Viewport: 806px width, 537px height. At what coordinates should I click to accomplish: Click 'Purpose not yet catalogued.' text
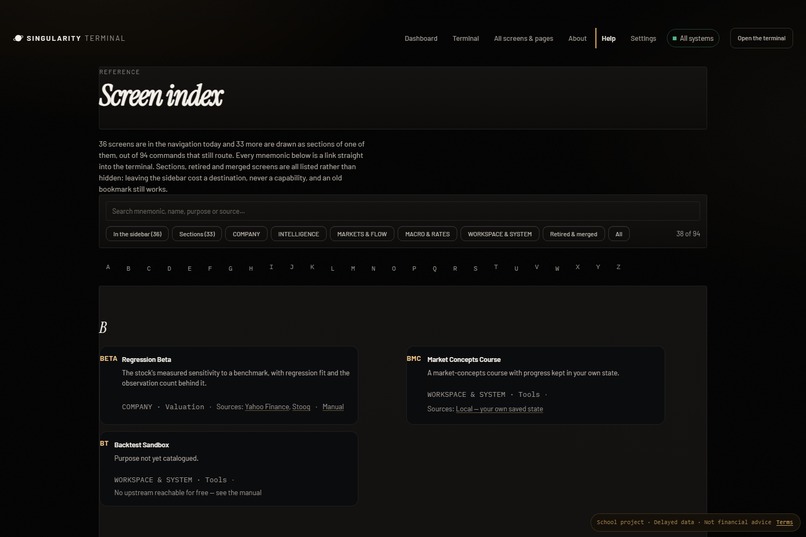click(156, 458)
